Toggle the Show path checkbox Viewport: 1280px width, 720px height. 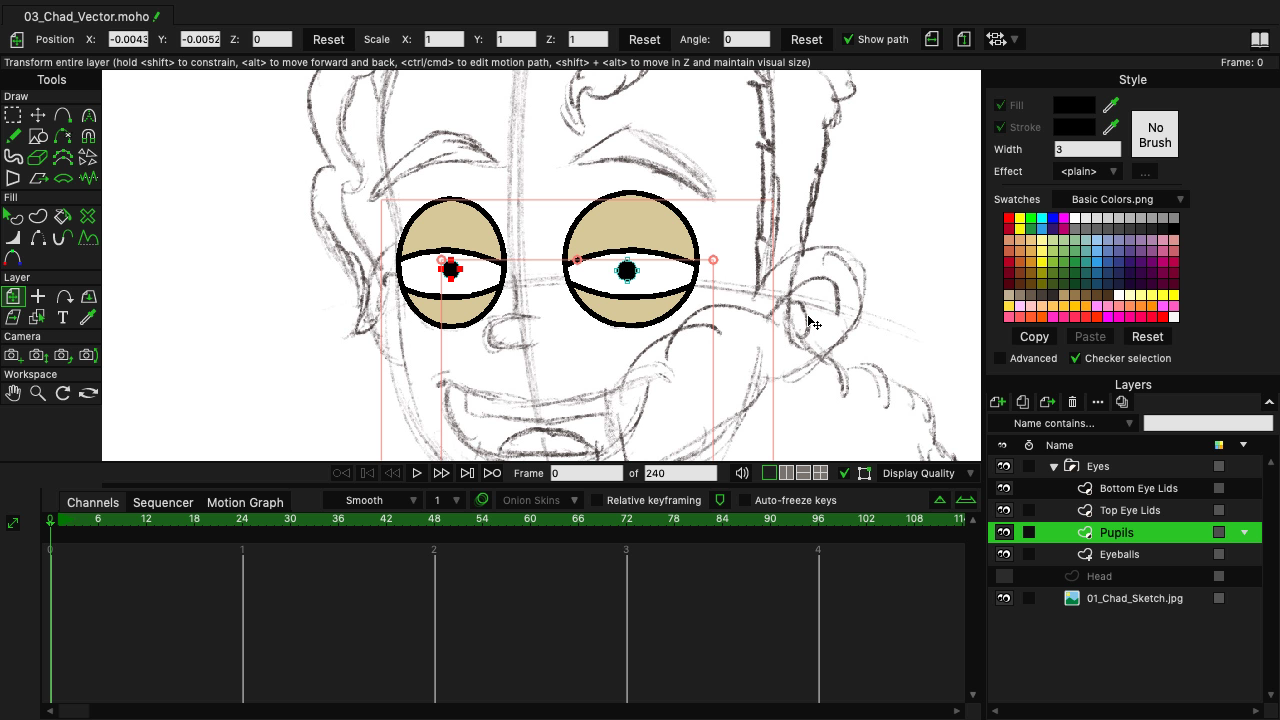848,40
